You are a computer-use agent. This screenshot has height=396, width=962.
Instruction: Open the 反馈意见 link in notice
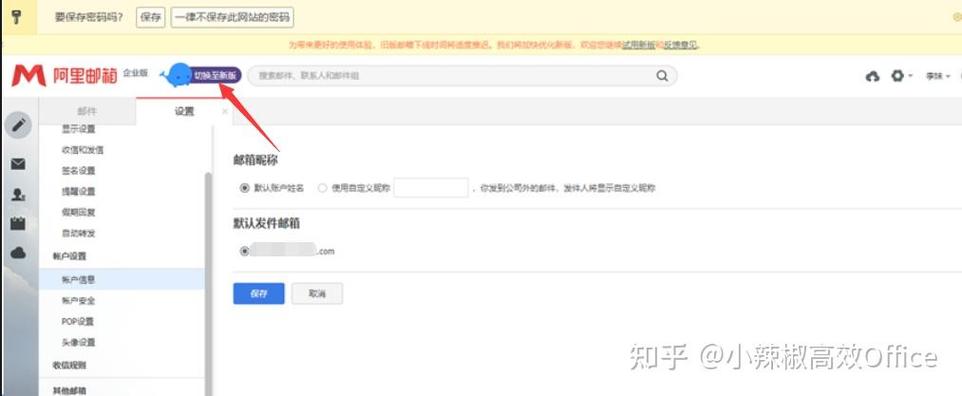pyautogui.click(x=680, y=45)
